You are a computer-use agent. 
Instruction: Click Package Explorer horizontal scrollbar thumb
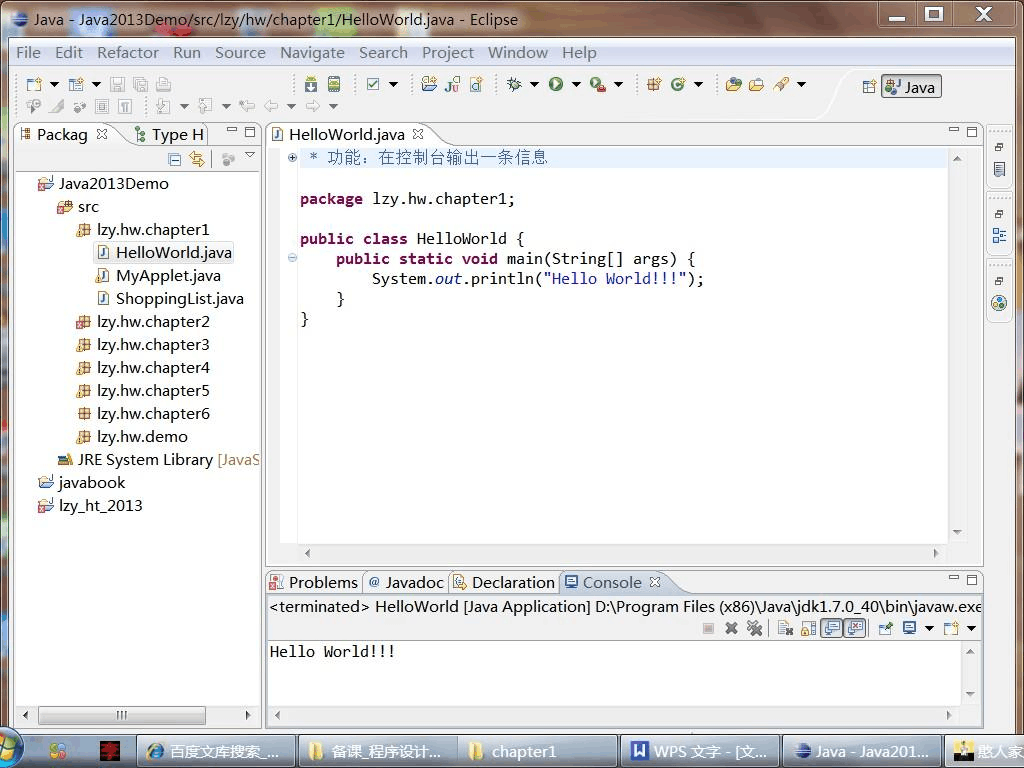coord(122,715)
